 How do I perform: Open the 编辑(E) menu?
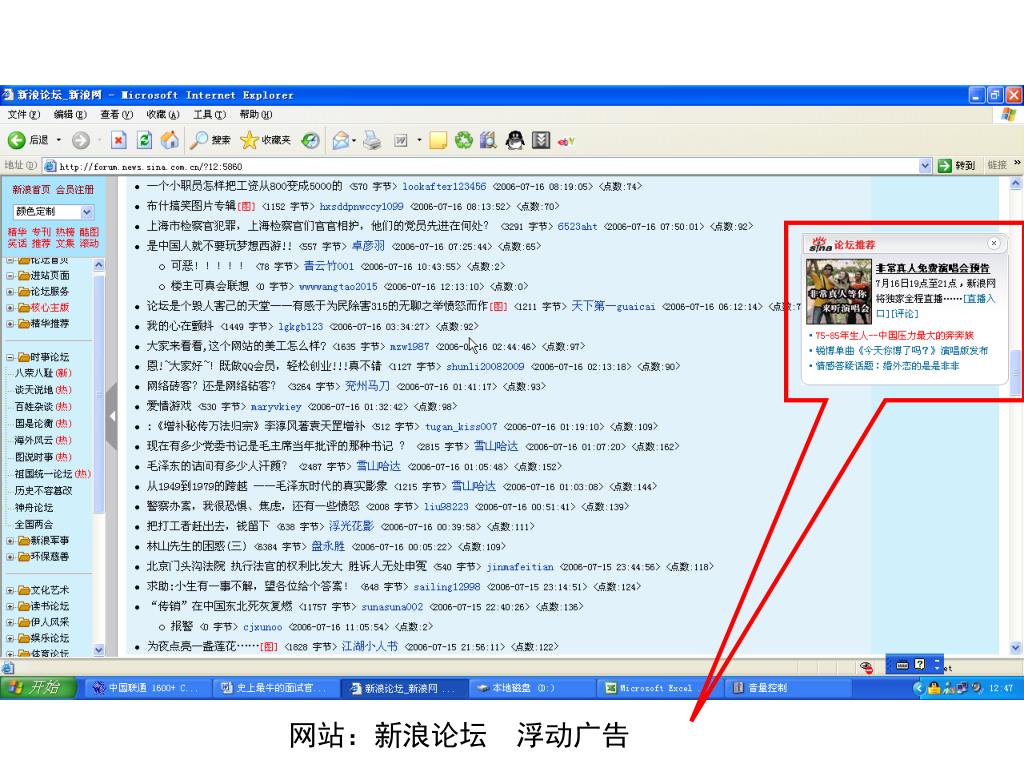tap(70, 114)
